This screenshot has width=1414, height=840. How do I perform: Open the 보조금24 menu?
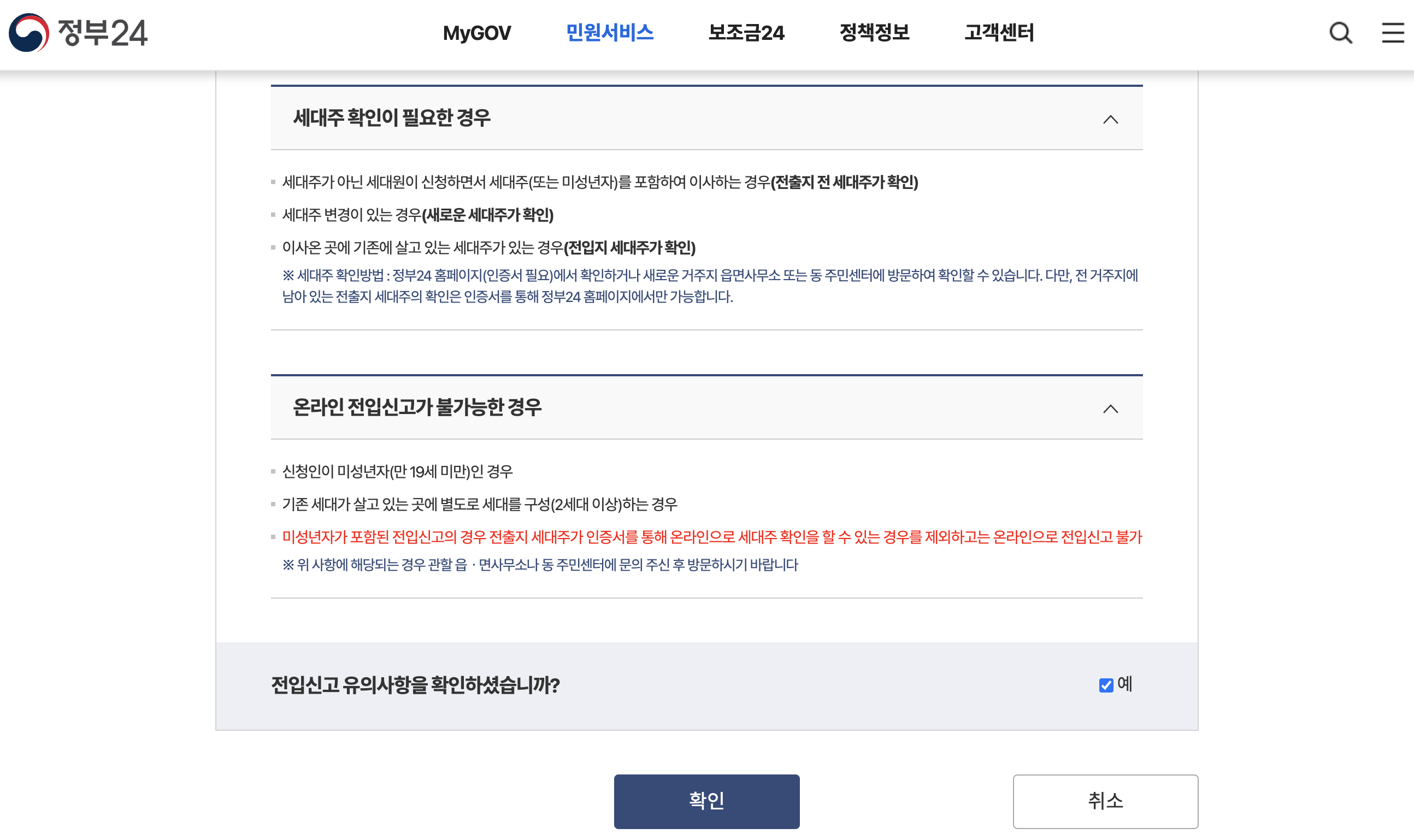pos(746,32)
